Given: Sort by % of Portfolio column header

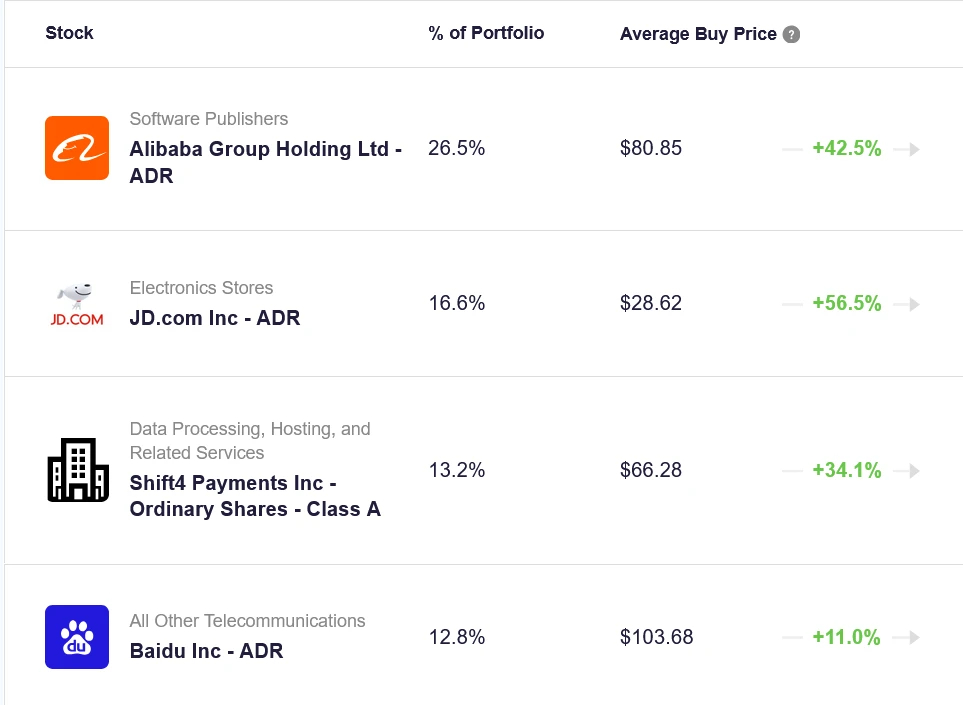Looking at the screenshot, I should coord(486,33).
